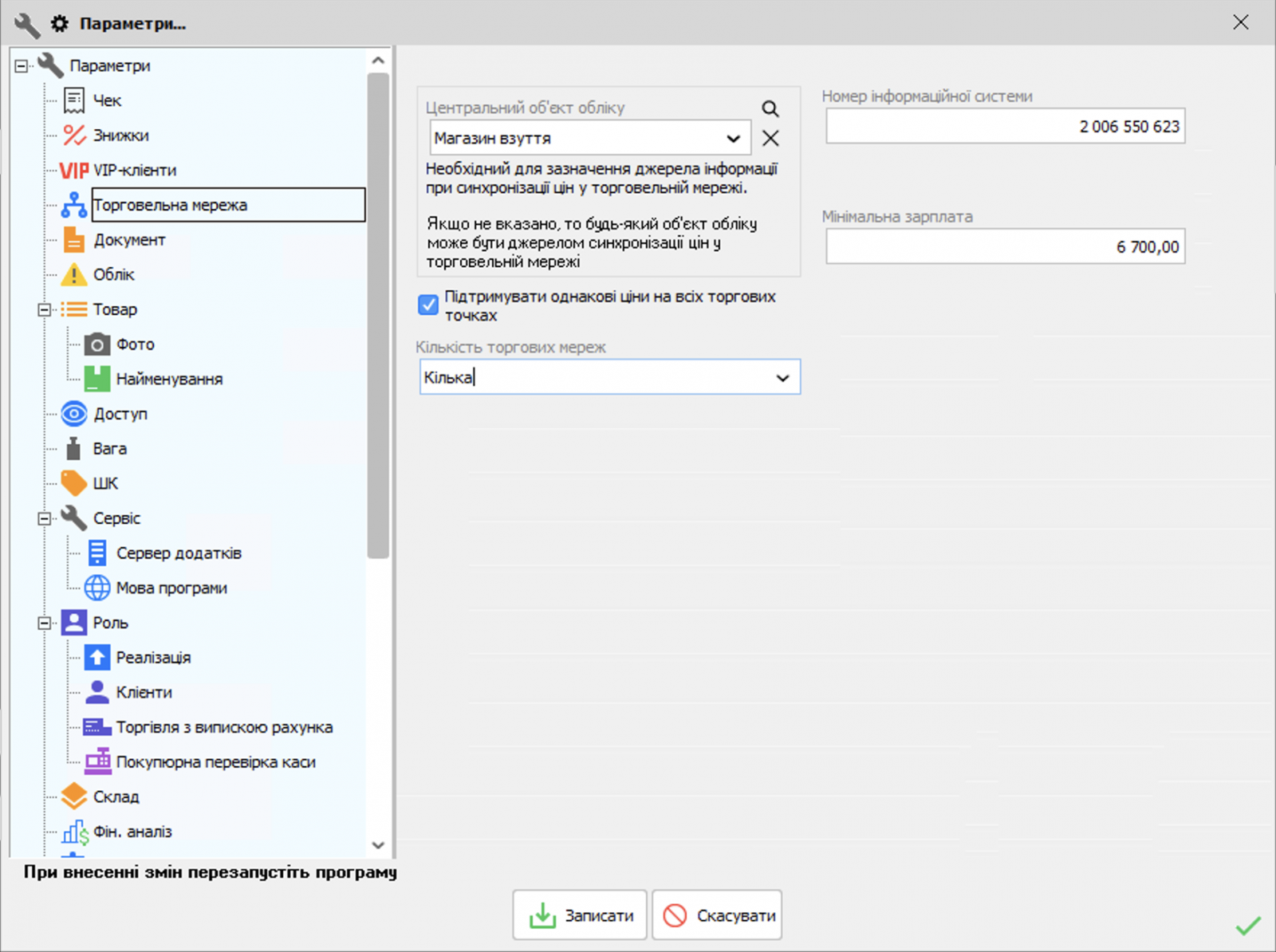Image resolution: width=1276 pixels, height=952 pixels.
Task: Select Склад in the parameters tree
Action: click(116, 797)
